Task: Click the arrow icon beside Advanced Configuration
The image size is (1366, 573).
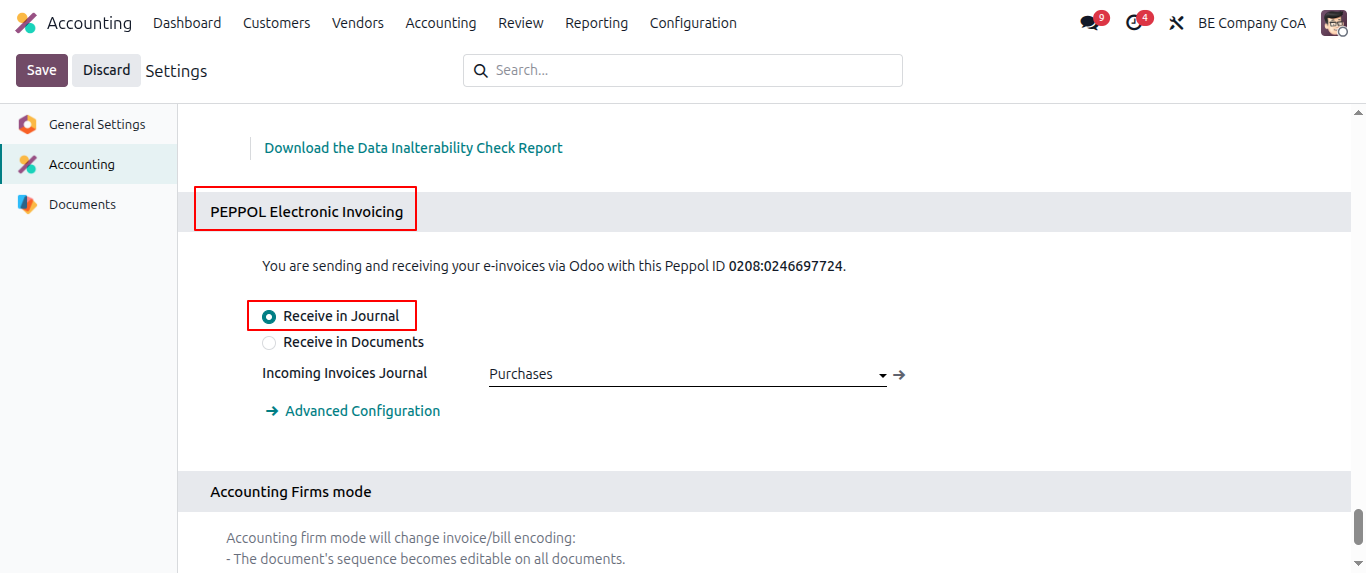Action: pos(271,411)
